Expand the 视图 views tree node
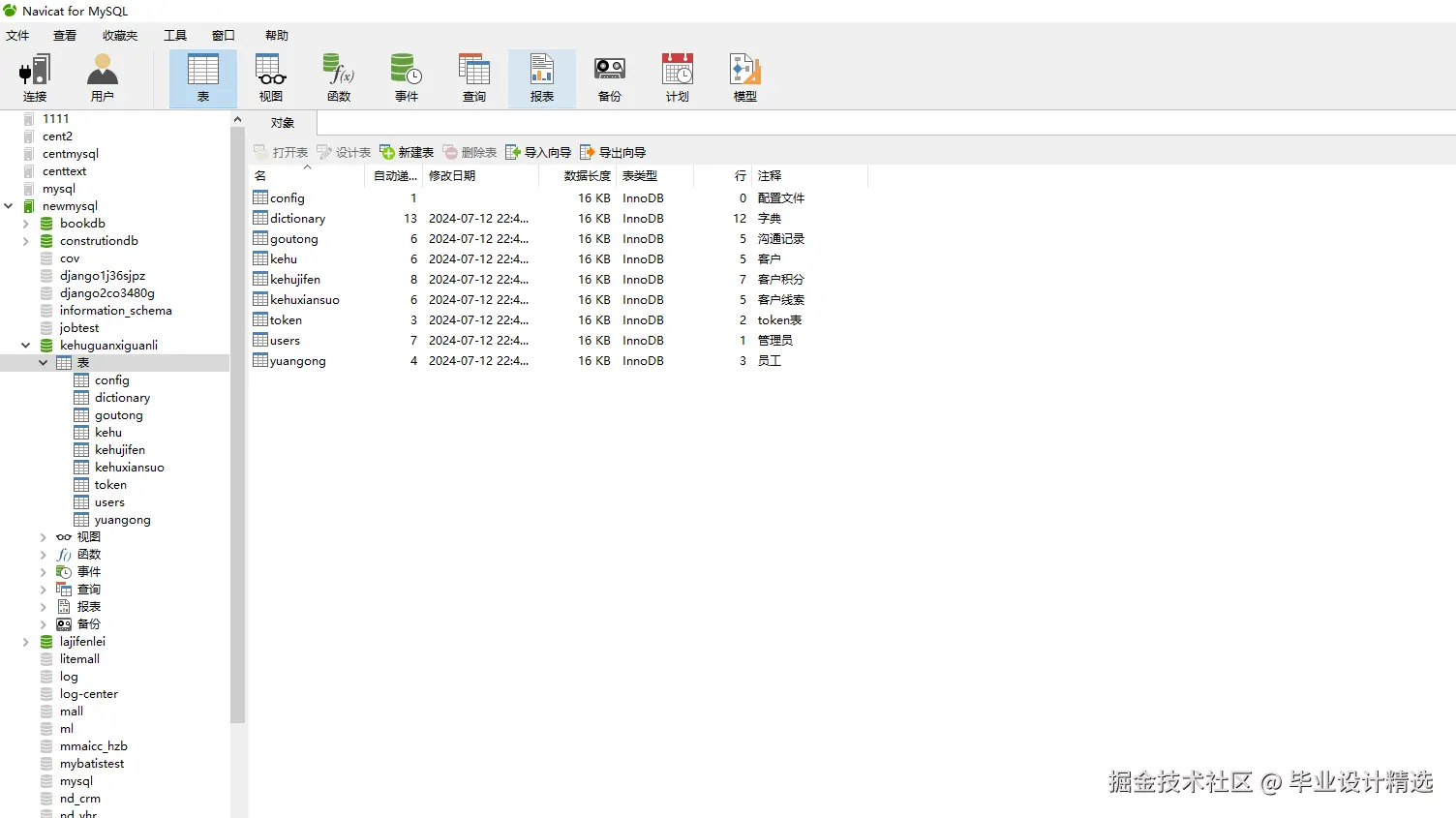Viewport: 1456px width, 818px height. 44,537
